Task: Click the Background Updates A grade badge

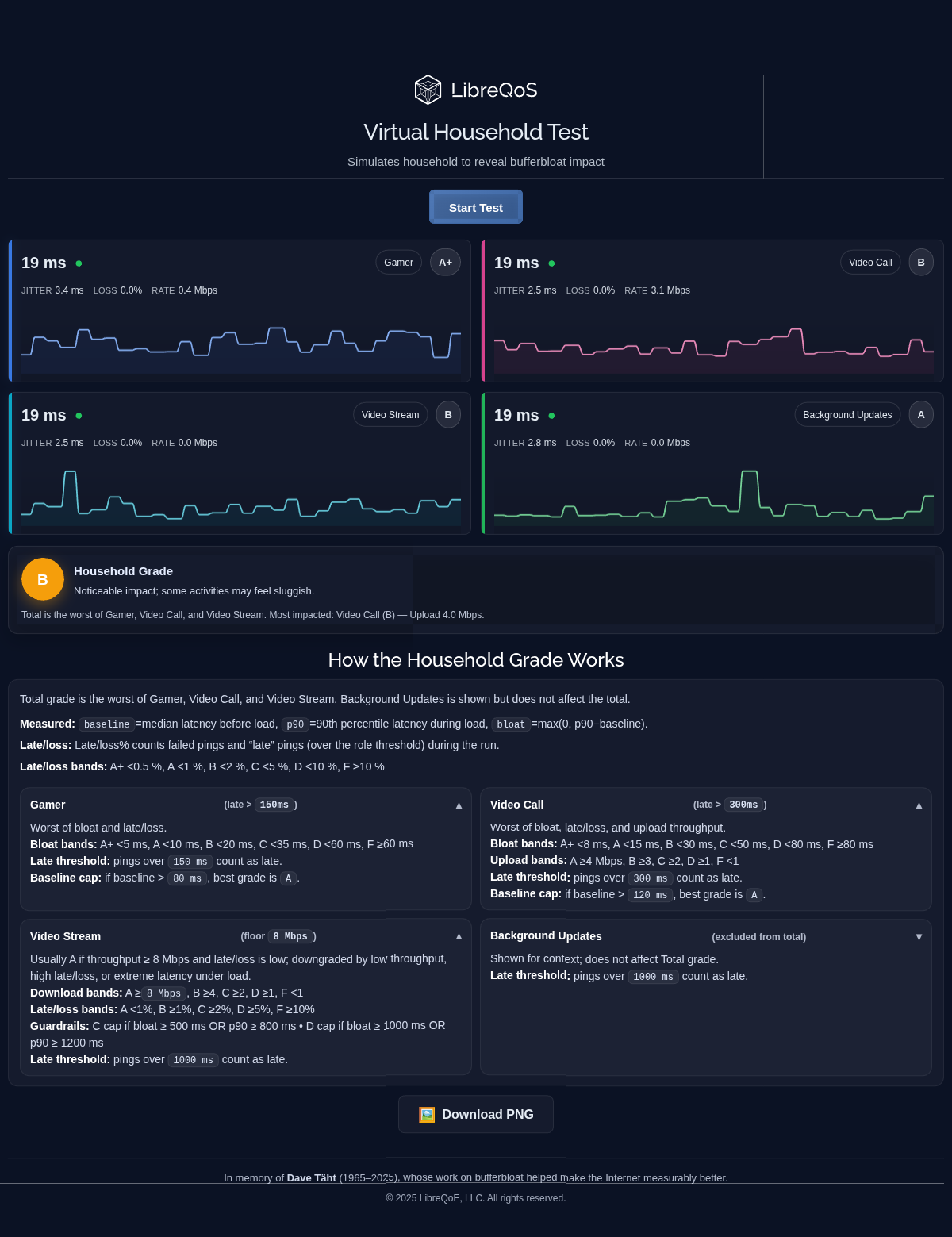Action: (920, 414)
